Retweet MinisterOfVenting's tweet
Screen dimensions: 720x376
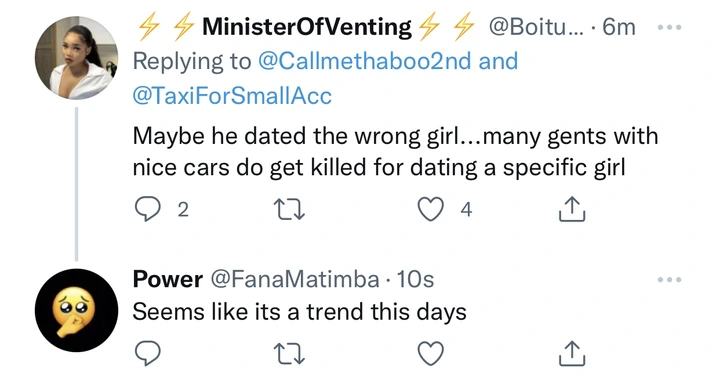click(x=289, y=210)
